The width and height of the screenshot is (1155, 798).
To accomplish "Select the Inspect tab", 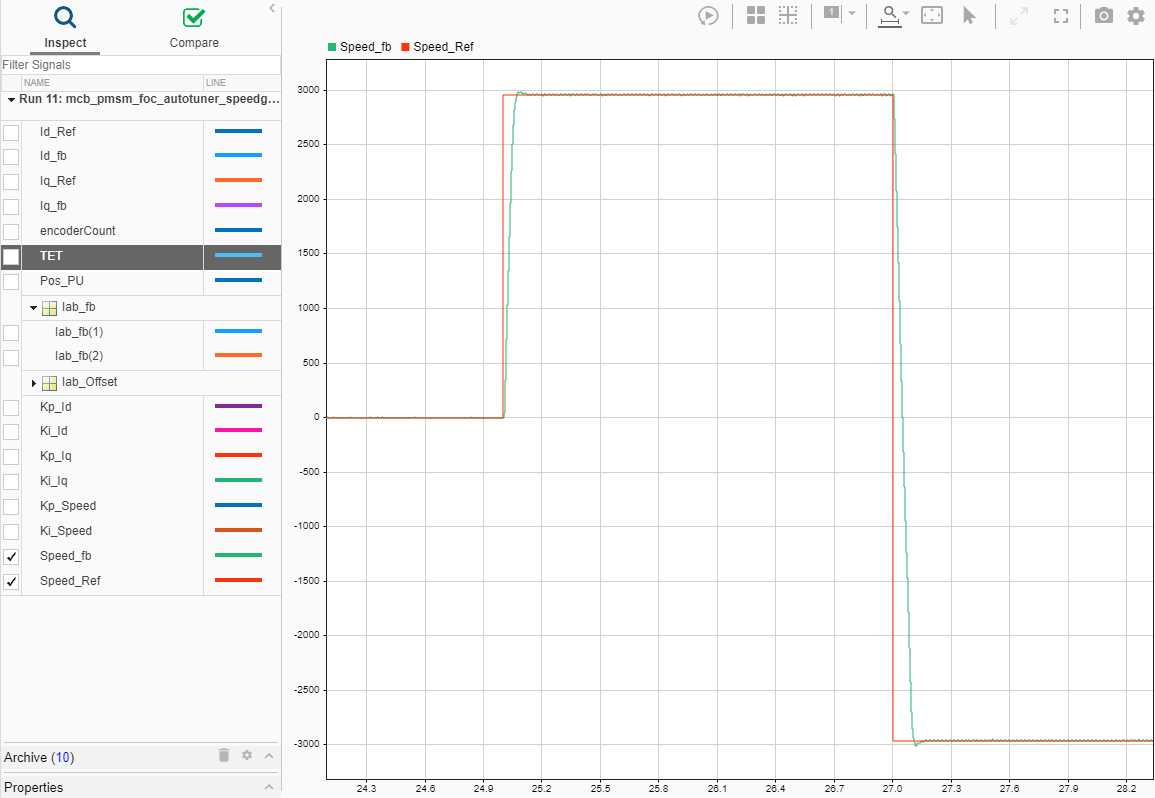I will pyautogui.click(x=65, y=28).
